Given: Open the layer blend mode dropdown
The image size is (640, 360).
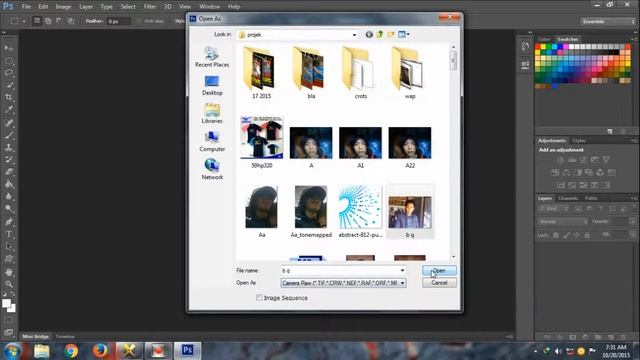Looking at the screenshot, I should click(563, 222).
